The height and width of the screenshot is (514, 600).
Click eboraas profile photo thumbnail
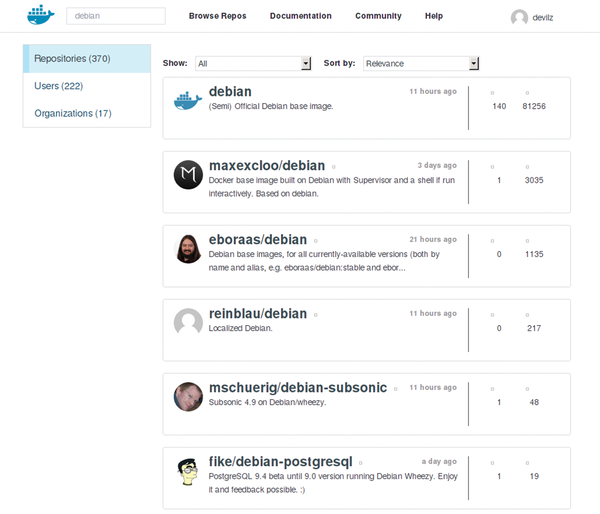(188, 249)
